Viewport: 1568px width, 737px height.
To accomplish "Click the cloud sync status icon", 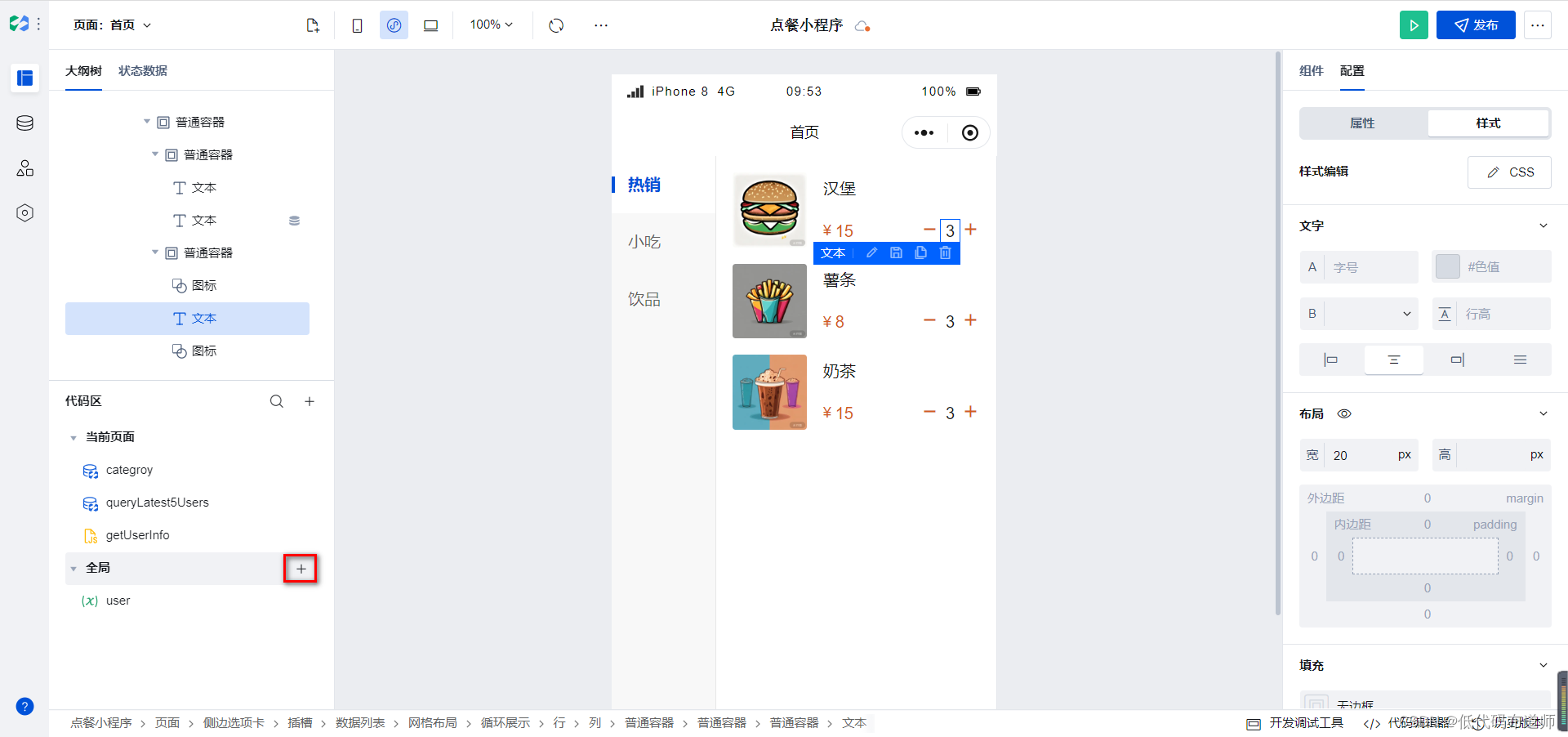I will [x=862, y=26].
